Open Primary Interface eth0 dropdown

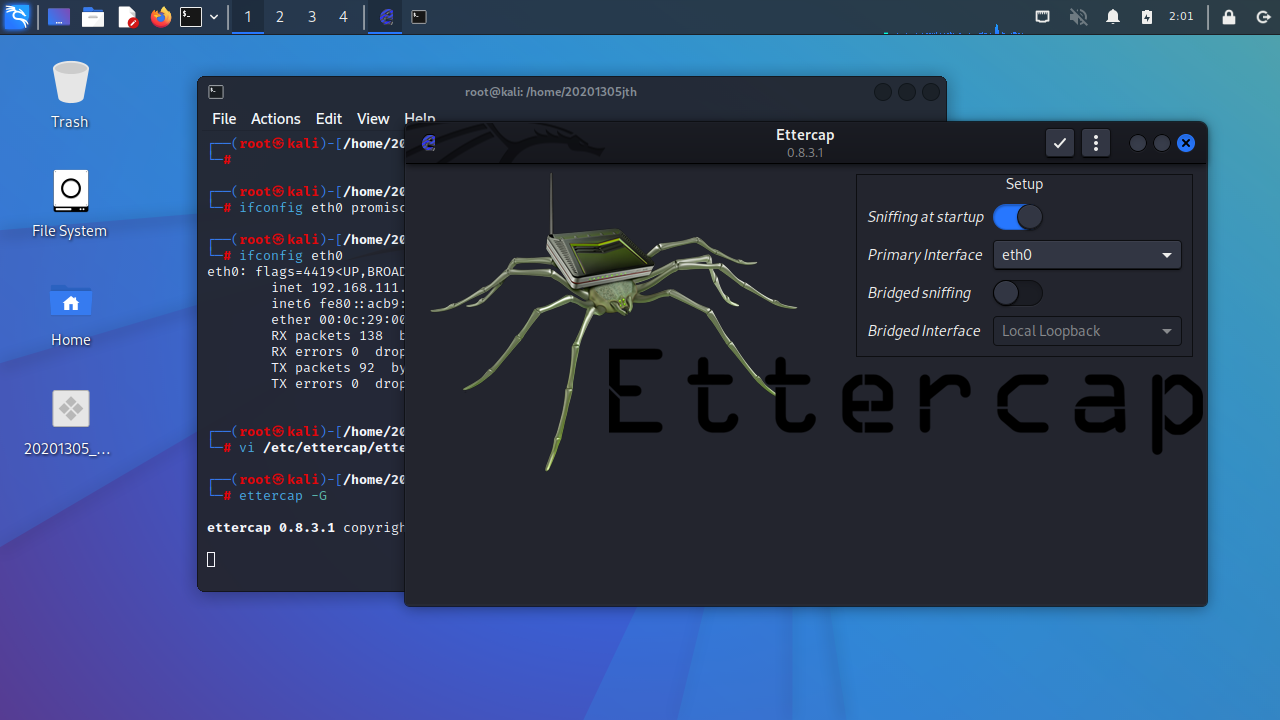pos(1087,255)
